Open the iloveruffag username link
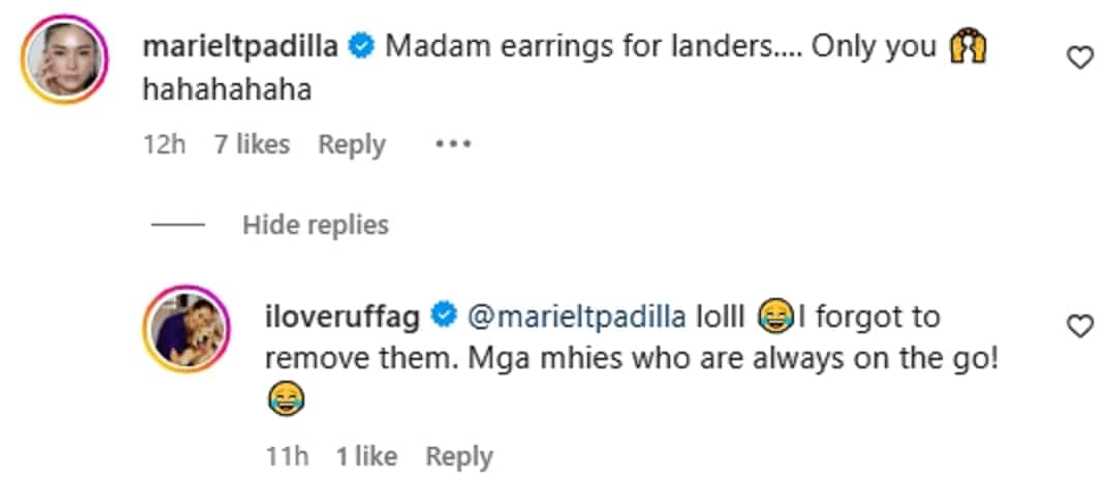The height and width of the screenshot is (502, 1120). pos(342,317)
